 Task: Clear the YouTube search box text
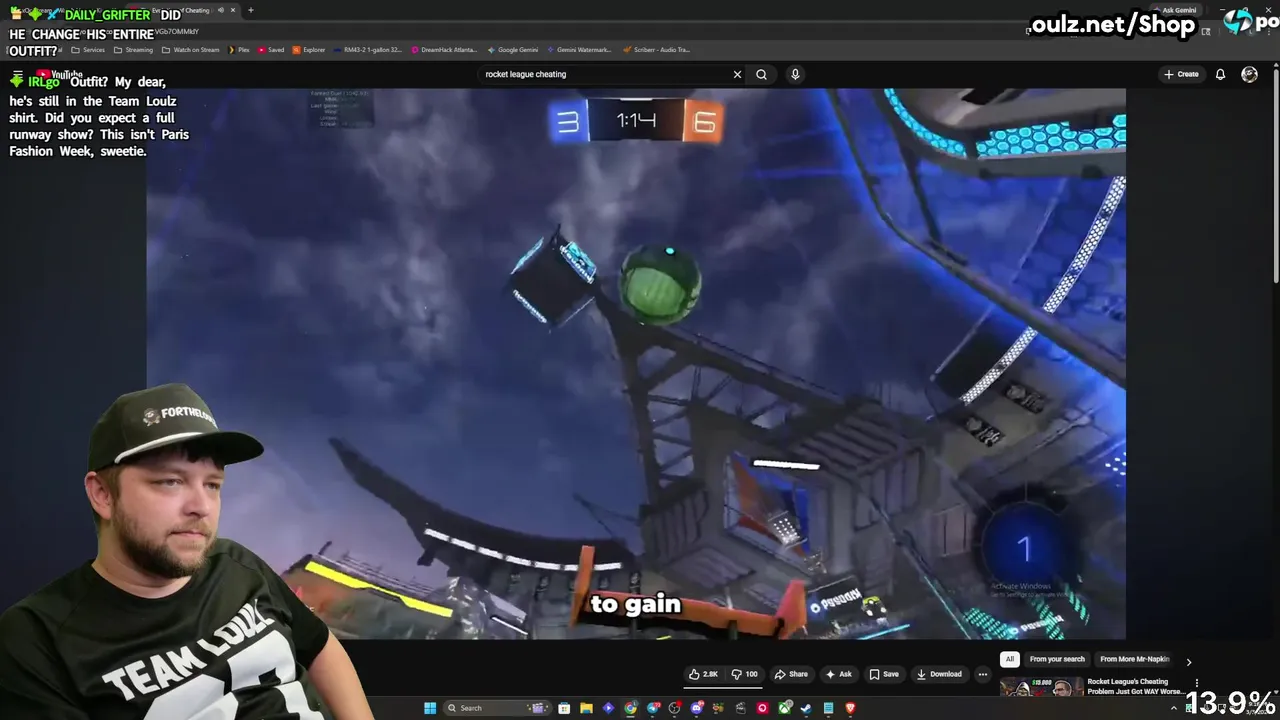(737, 74)
